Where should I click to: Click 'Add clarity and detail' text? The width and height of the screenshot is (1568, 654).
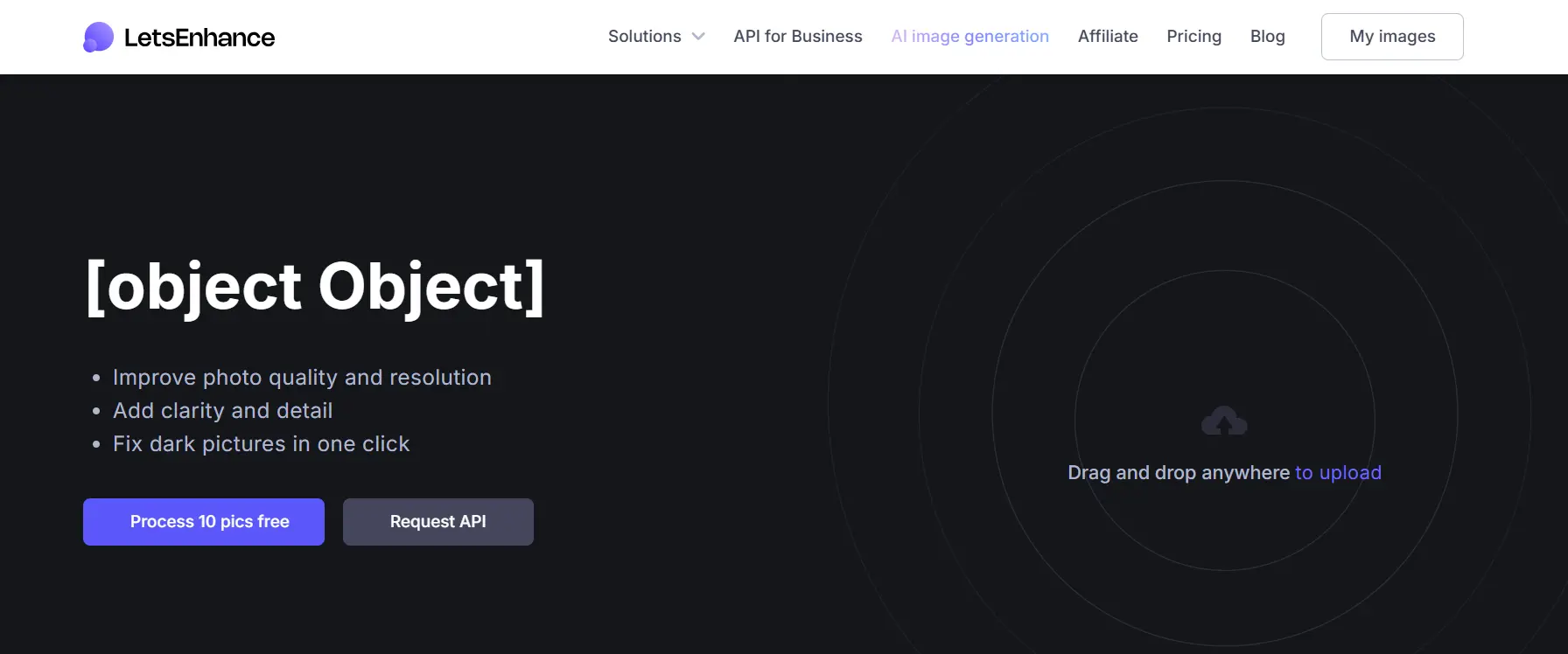[222, 411]
